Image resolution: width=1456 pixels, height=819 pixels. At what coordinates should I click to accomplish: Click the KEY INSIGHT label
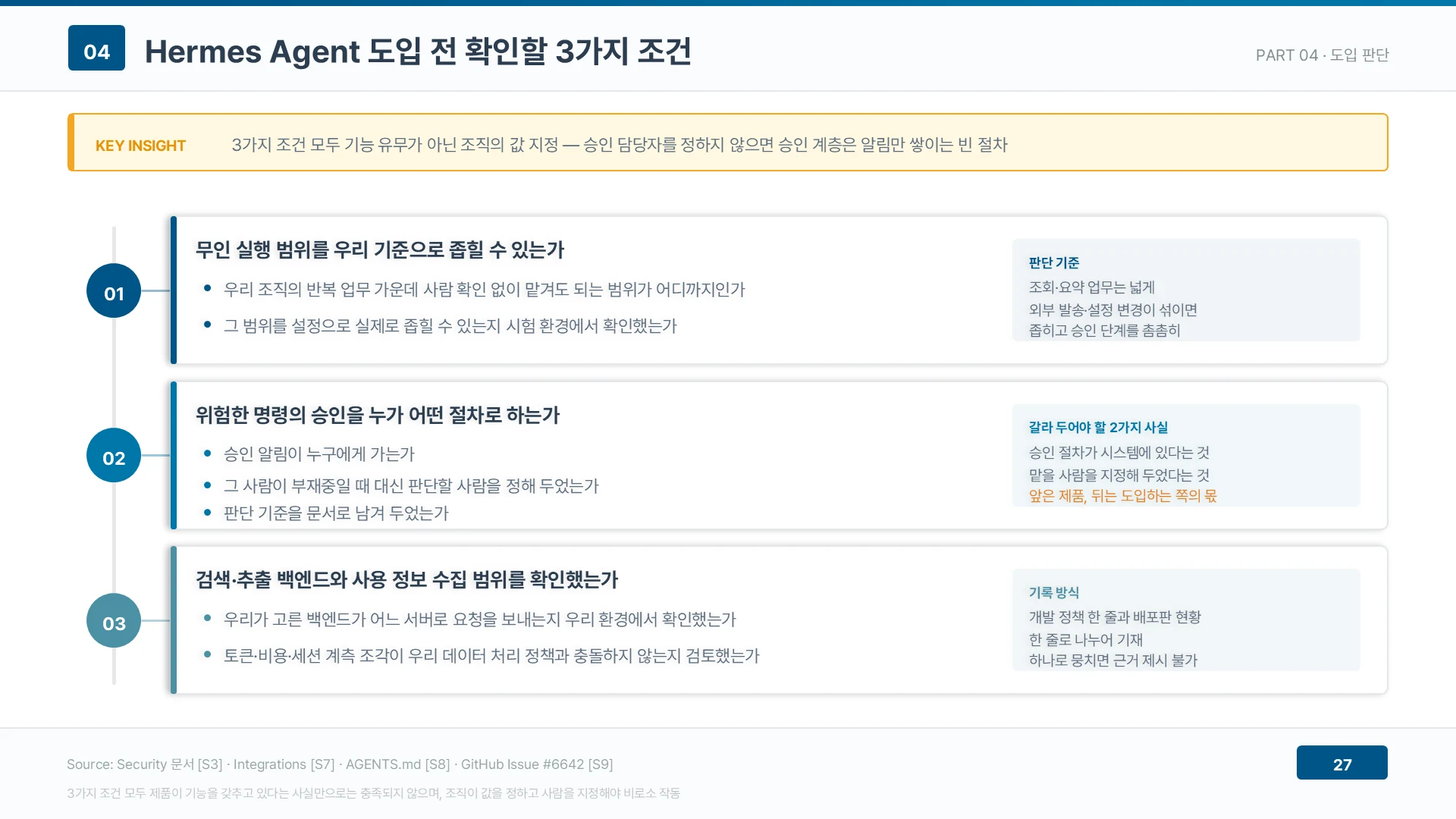(x=140, y=146)
